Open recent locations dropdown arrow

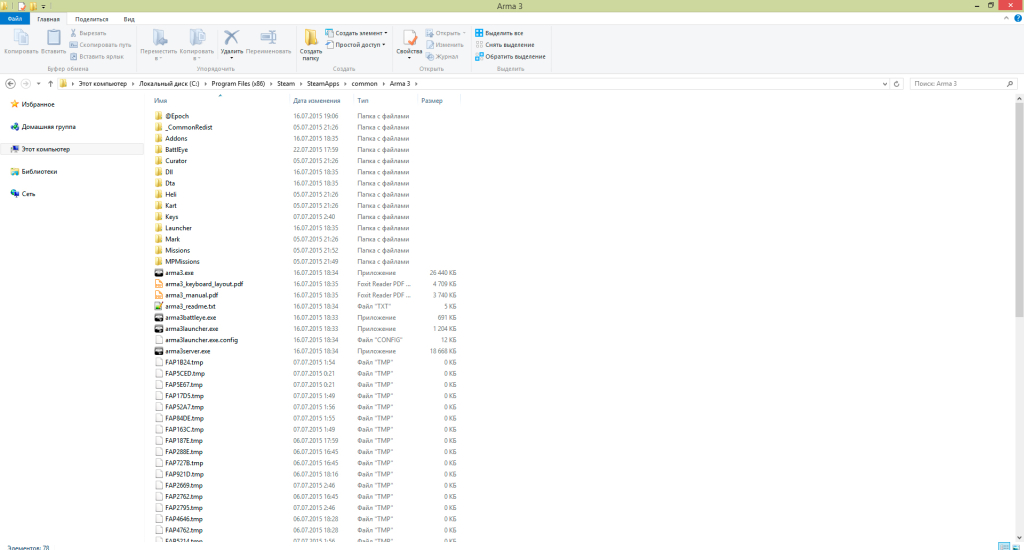pyautogui.click(x=39, y=84)
